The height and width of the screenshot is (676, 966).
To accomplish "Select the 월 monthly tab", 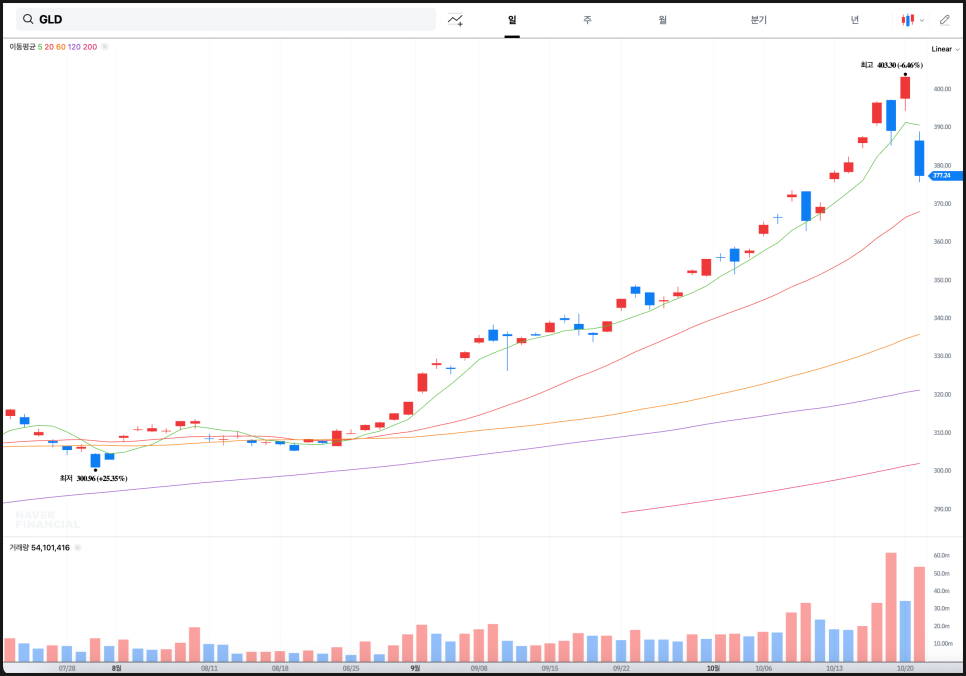I will 662,19.
